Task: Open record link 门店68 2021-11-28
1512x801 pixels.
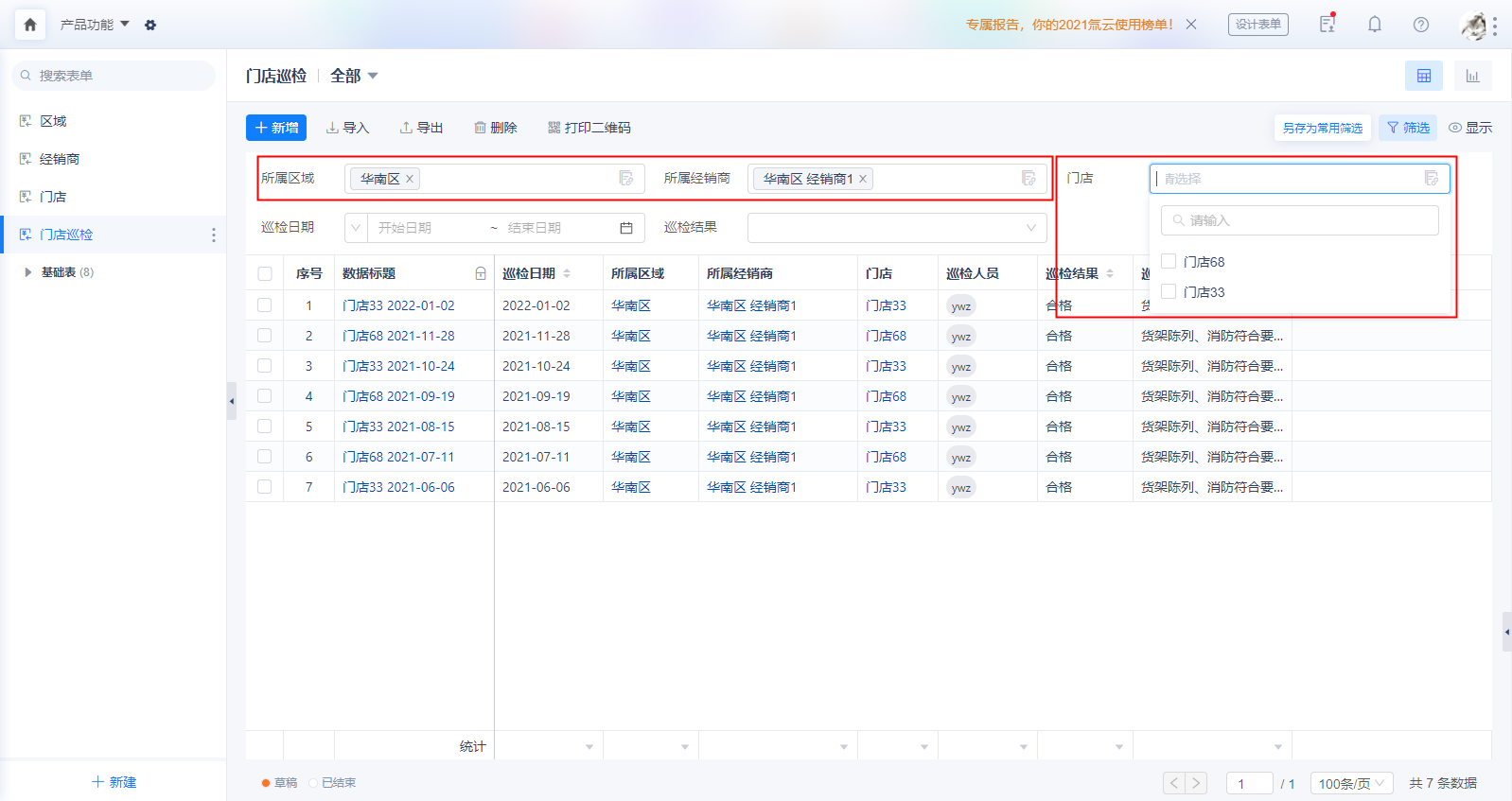Action: (x=398, y=336)
